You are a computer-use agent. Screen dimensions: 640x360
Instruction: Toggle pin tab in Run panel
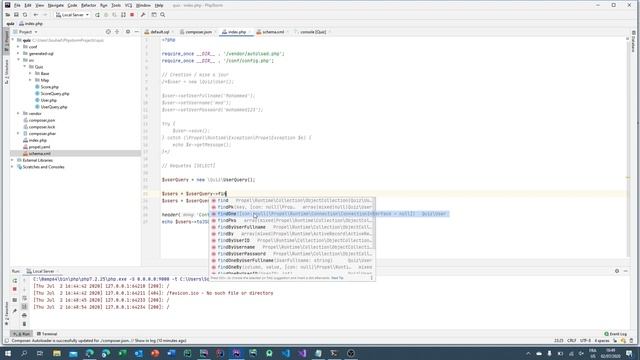click(15, 311)
